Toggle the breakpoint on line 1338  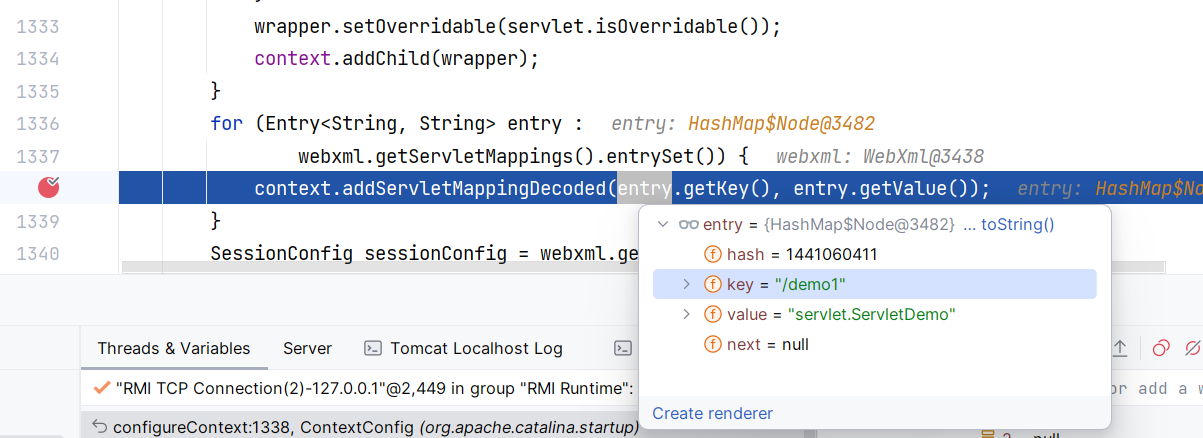click(48, 187)
